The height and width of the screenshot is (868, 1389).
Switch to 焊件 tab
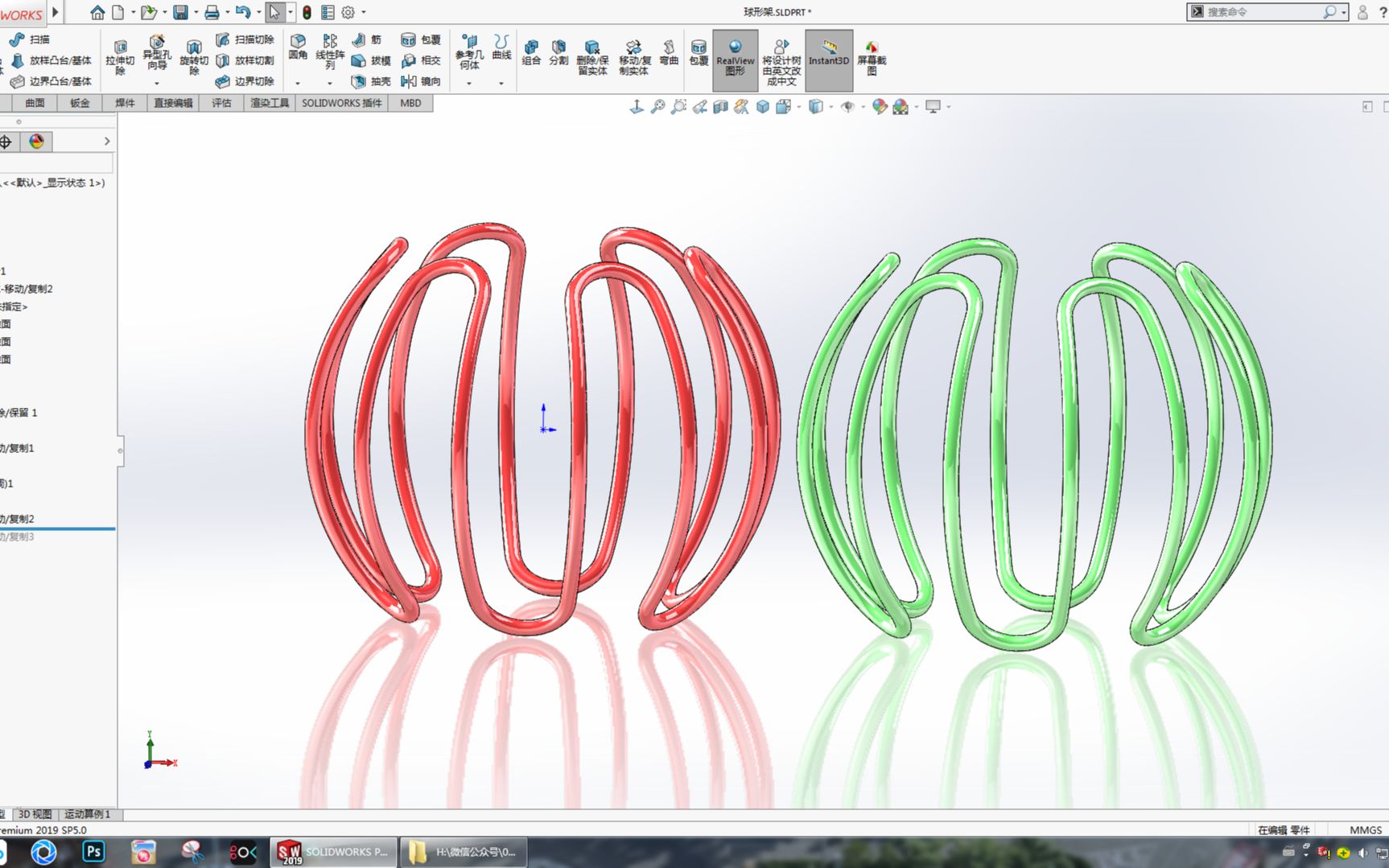(125, 103)
